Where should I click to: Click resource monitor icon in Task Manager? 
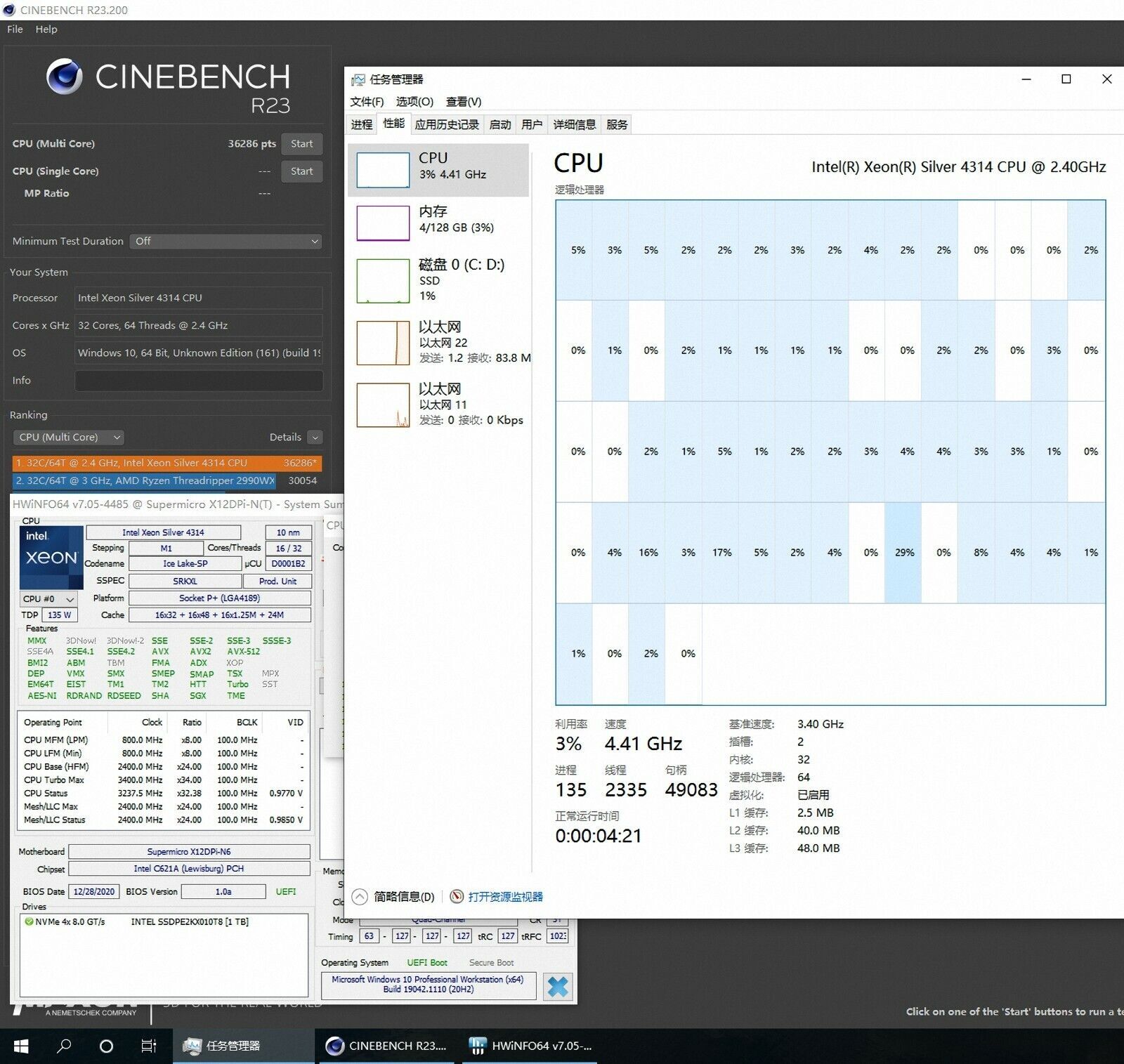pos(457,897)
